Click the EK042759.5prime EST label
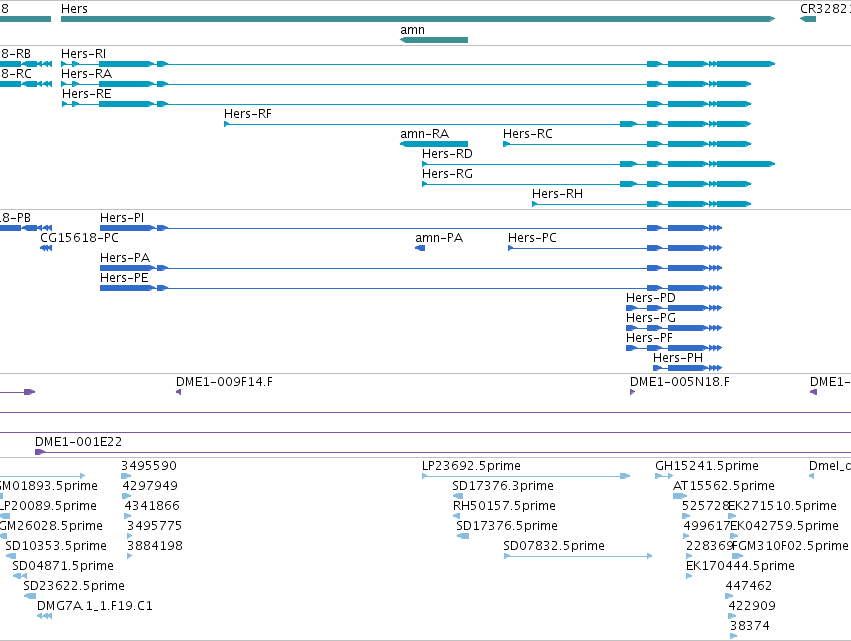The image size is (851, 641). (x=785, y=526)
